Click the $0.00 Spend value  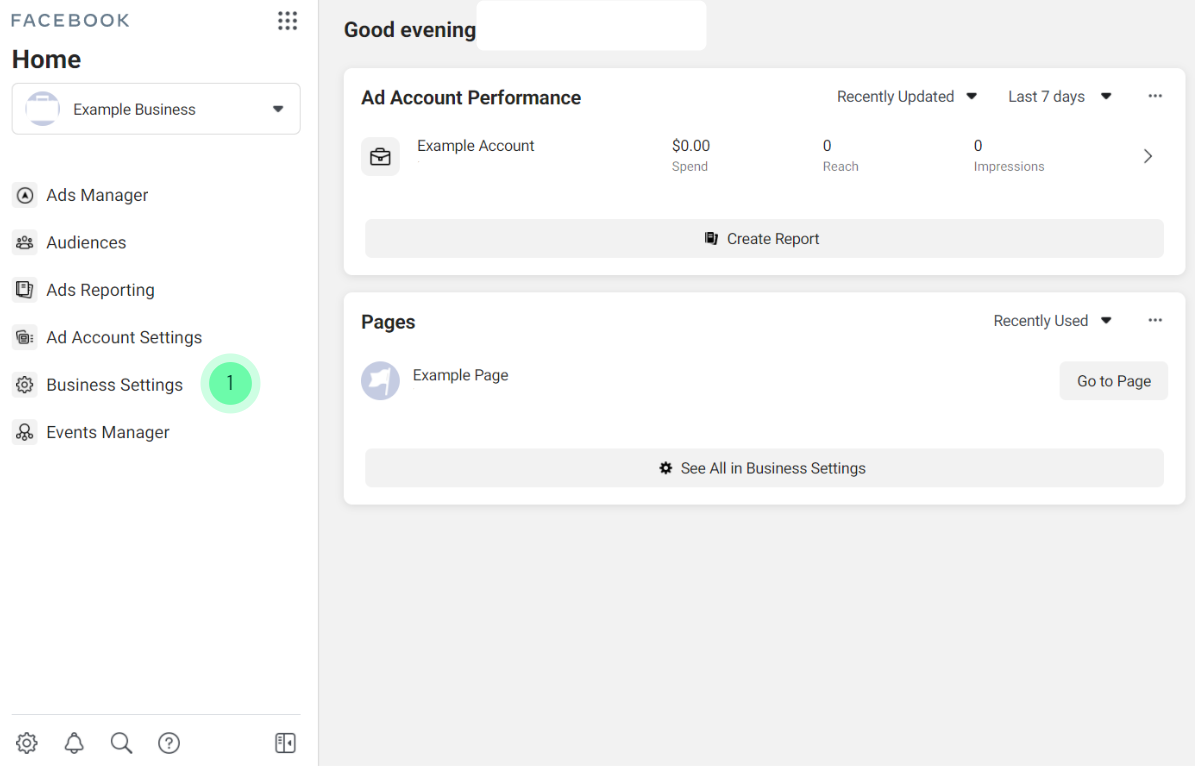(691, 146)
